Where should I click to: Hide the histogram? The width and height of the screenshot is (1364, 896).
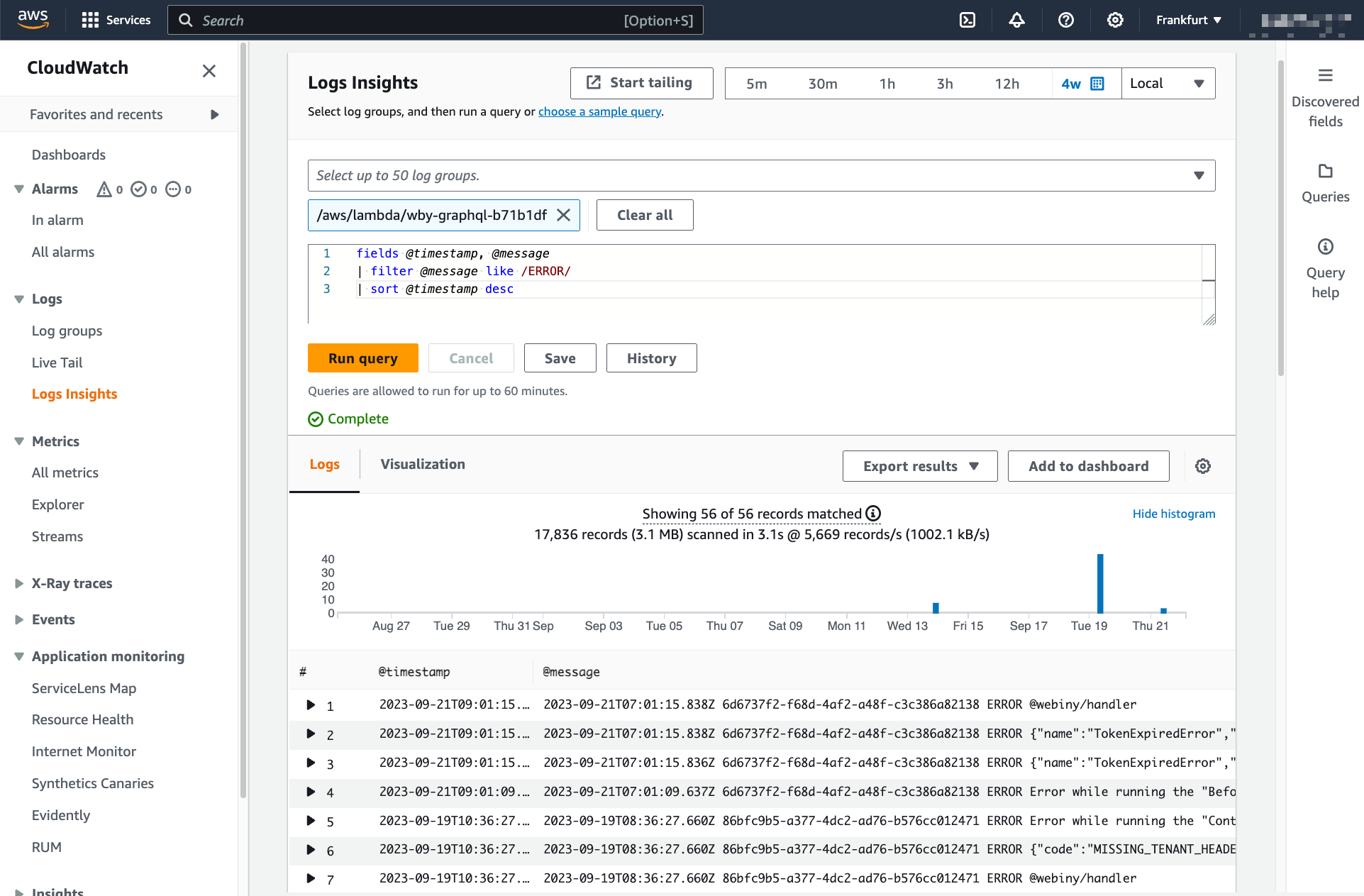point(1173,514)
